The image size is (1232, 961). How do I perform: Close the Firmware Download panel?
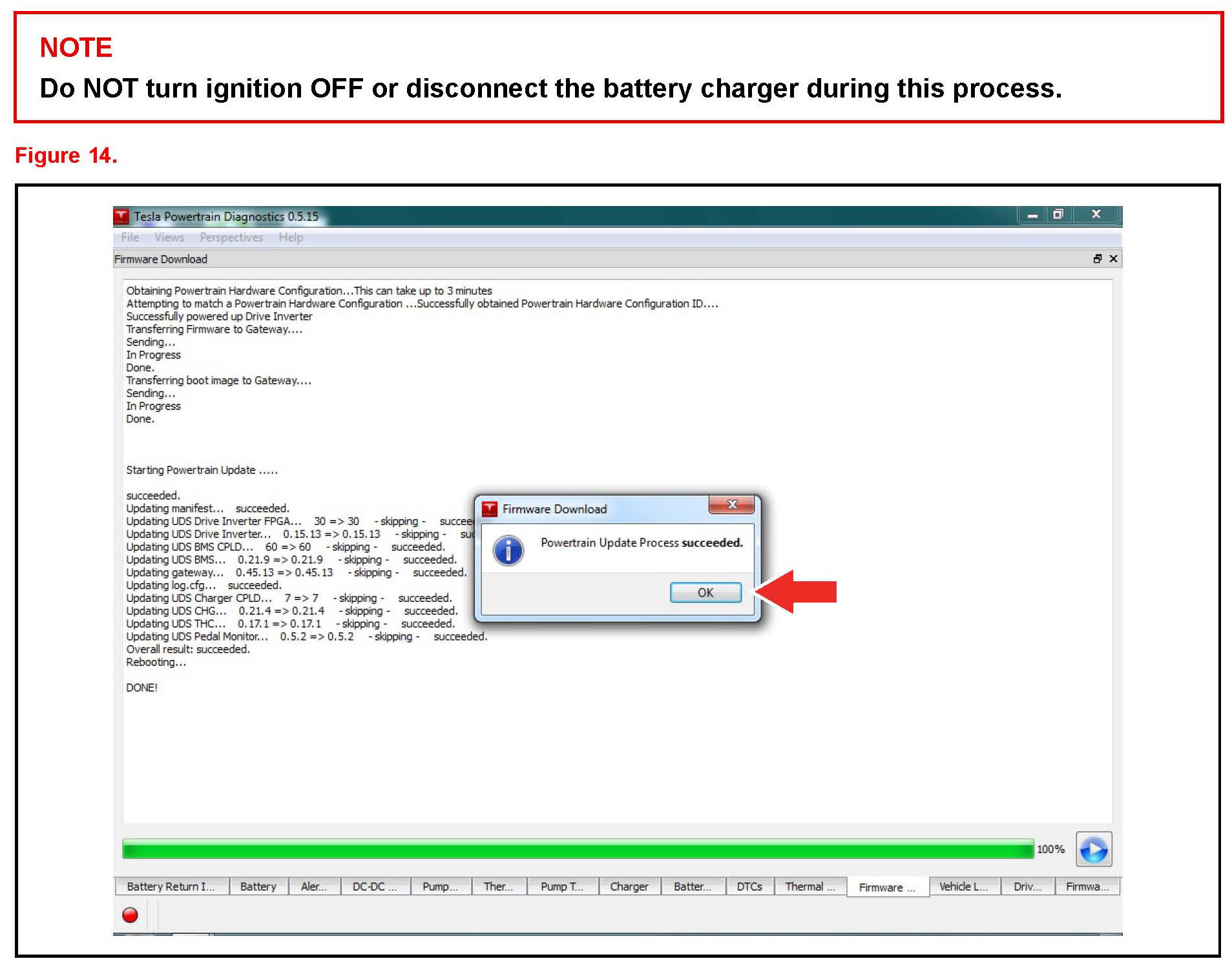pyautogui.click(x=1113, y=259)
